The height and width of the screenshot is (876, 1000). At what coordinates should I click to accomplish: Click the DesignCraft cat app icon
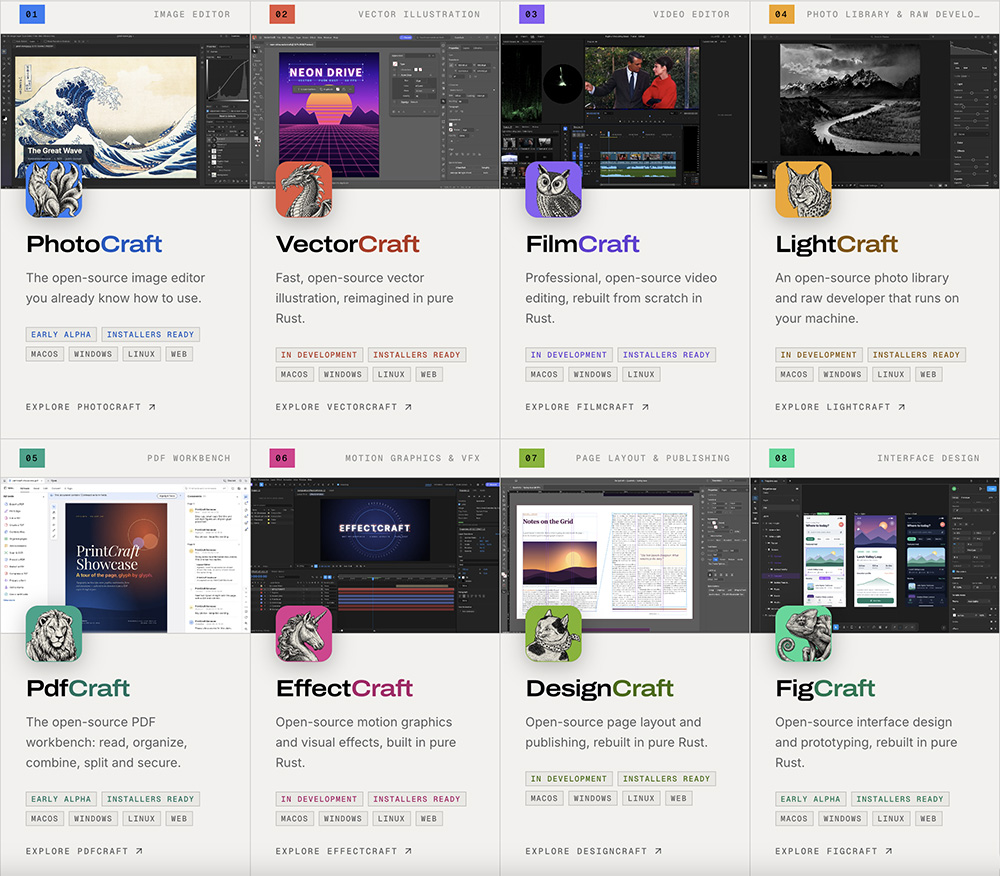tap(554, 634)
